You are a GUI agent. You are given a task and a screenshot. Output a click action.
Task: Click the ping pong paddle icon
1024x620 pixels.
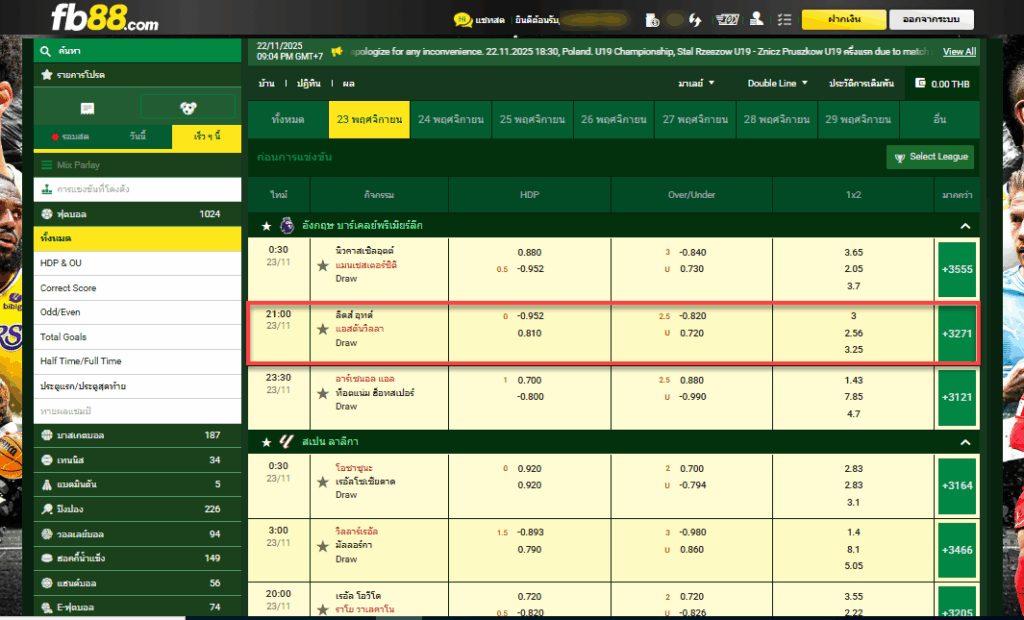46,509
